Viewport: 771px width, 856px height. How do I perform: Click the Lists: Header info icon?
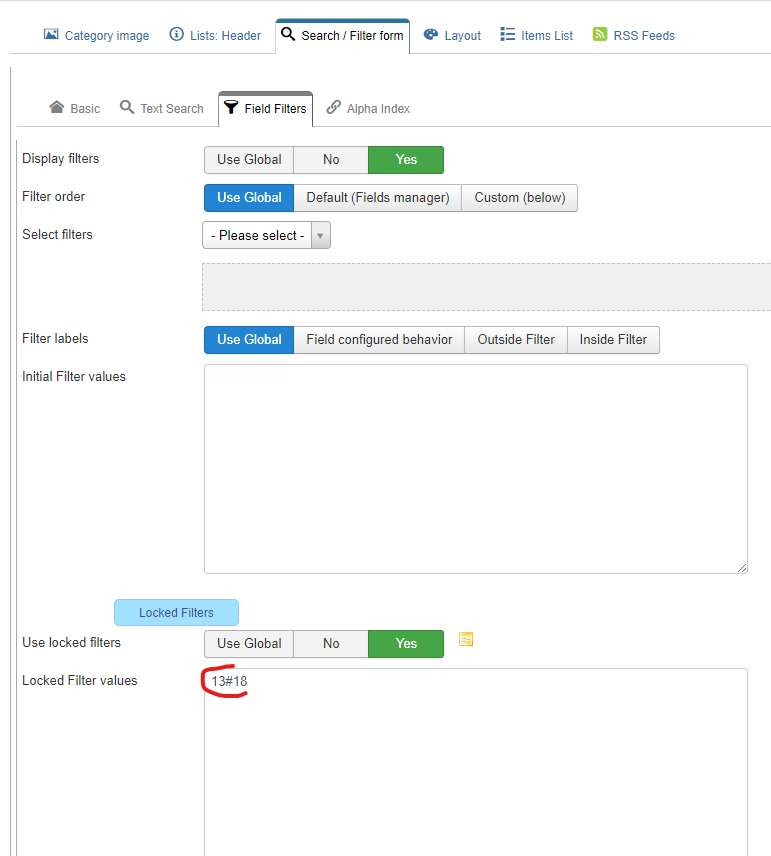tap(176, 34)
